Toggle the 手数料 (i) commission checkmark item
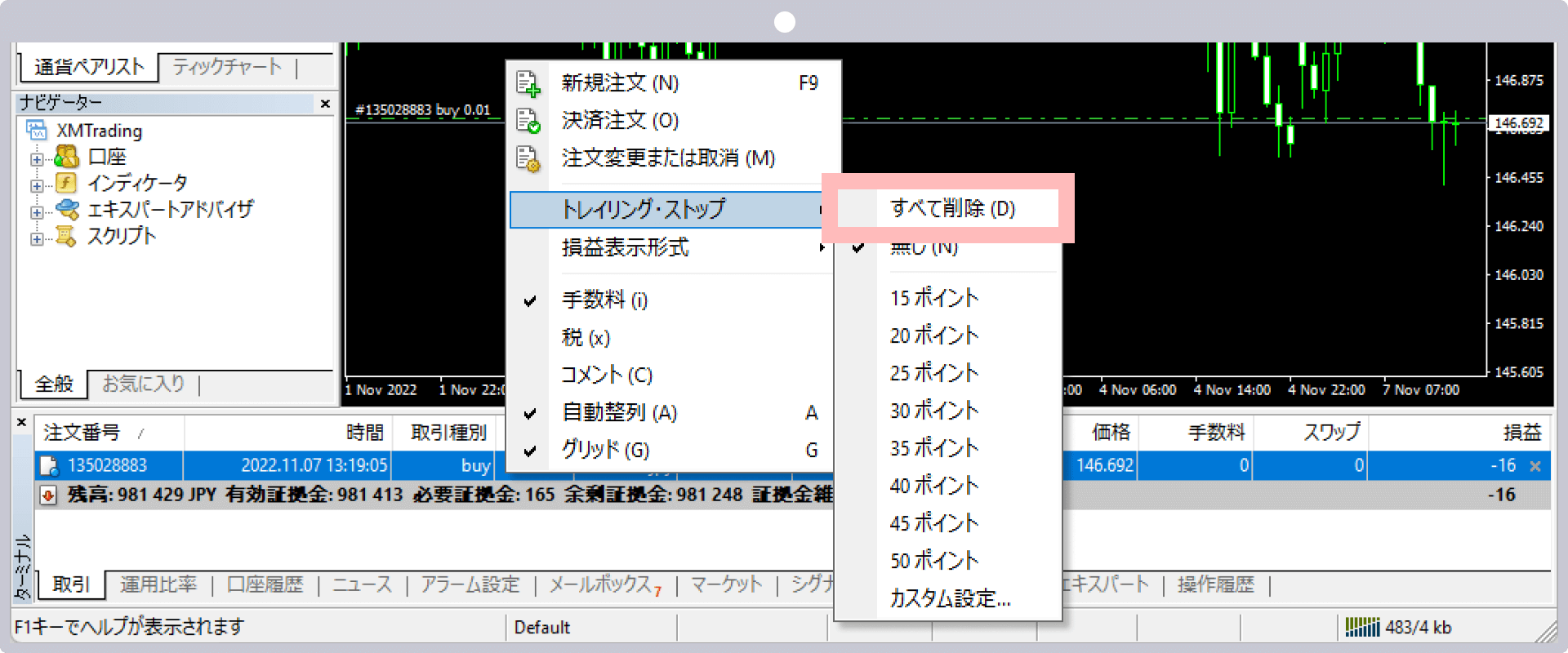1568x653 pixels. pyautogui.click(x=671, y=300)
